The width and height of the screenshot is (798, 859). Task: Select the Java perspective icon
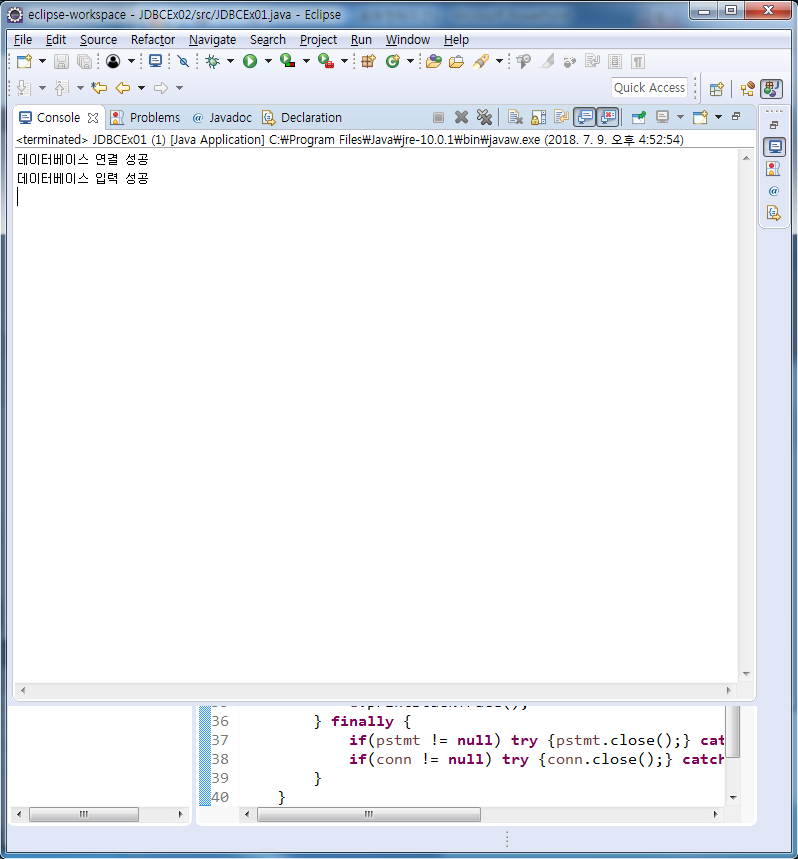[x=772, y=89]
